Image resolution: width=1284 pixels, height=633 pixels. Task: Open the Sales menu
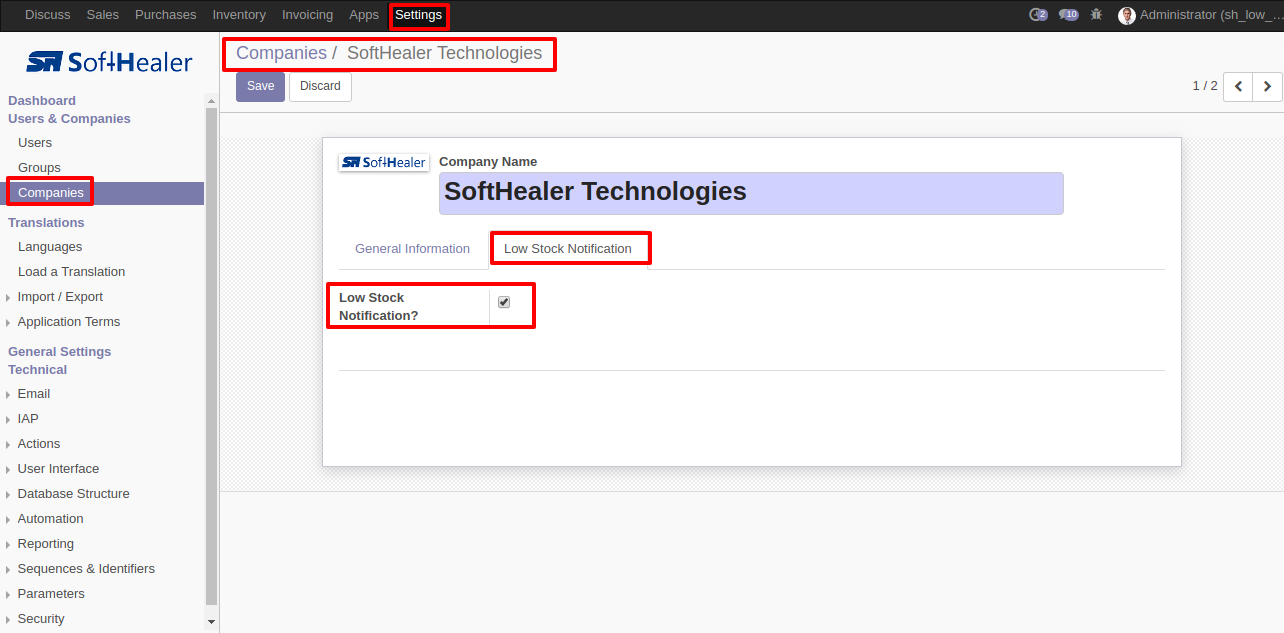pyautogui.click(x=102, y=15)
